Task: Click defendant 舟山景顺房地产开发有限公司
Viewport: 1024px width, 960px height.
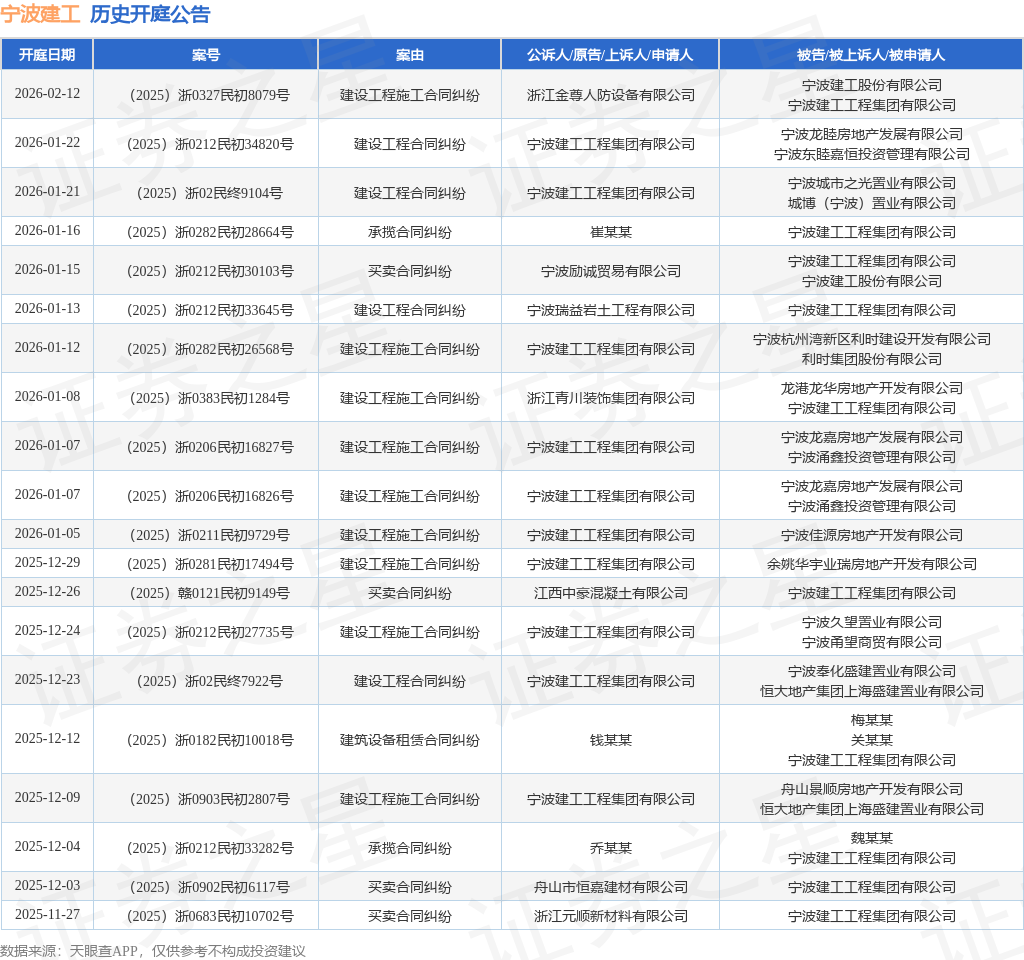Action: 872,790
